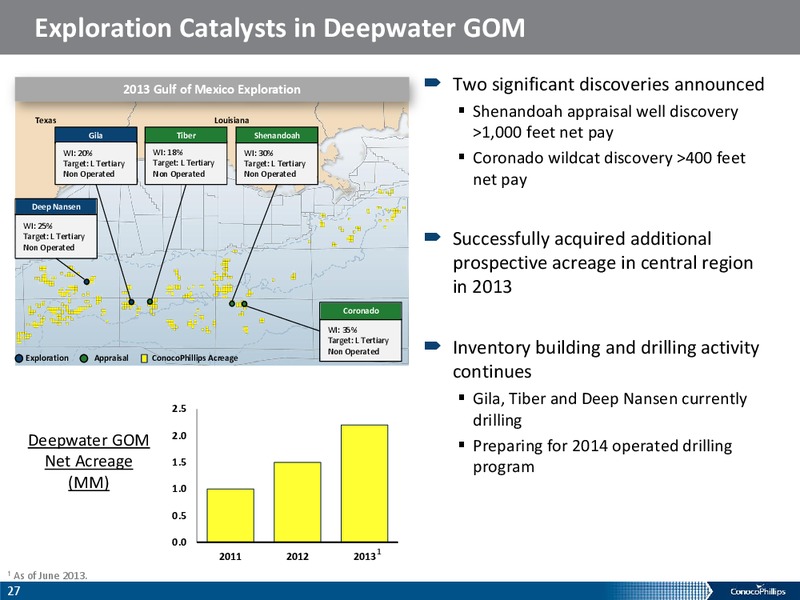The width and height of the screenshot is (800, 600).
Task: Click the 'Texas' label on the map
Action: click(x=45, y=120)
